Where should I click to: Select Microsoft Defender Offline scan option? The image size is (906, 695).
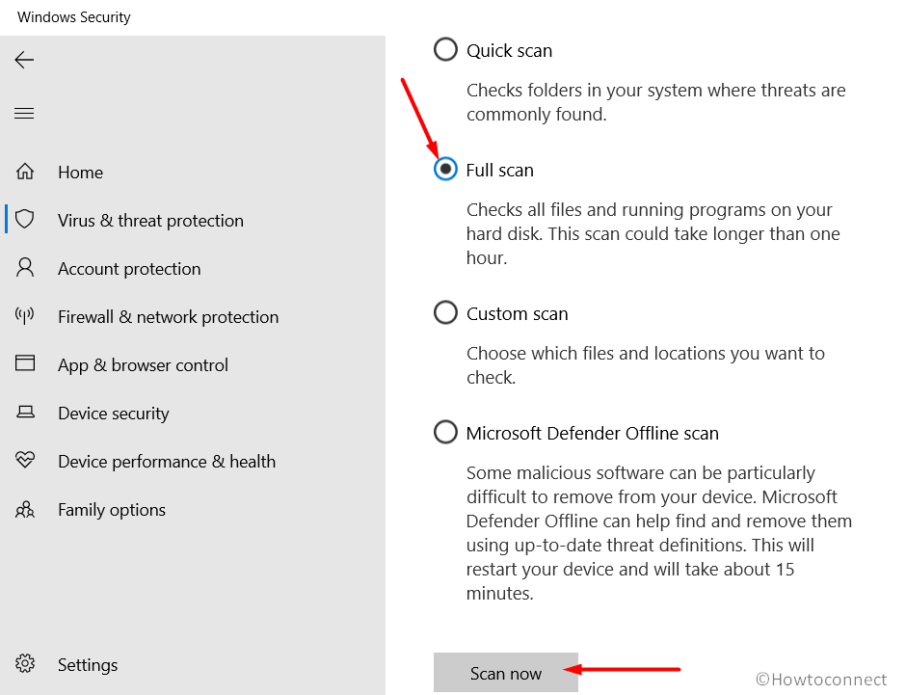point(445,432)
